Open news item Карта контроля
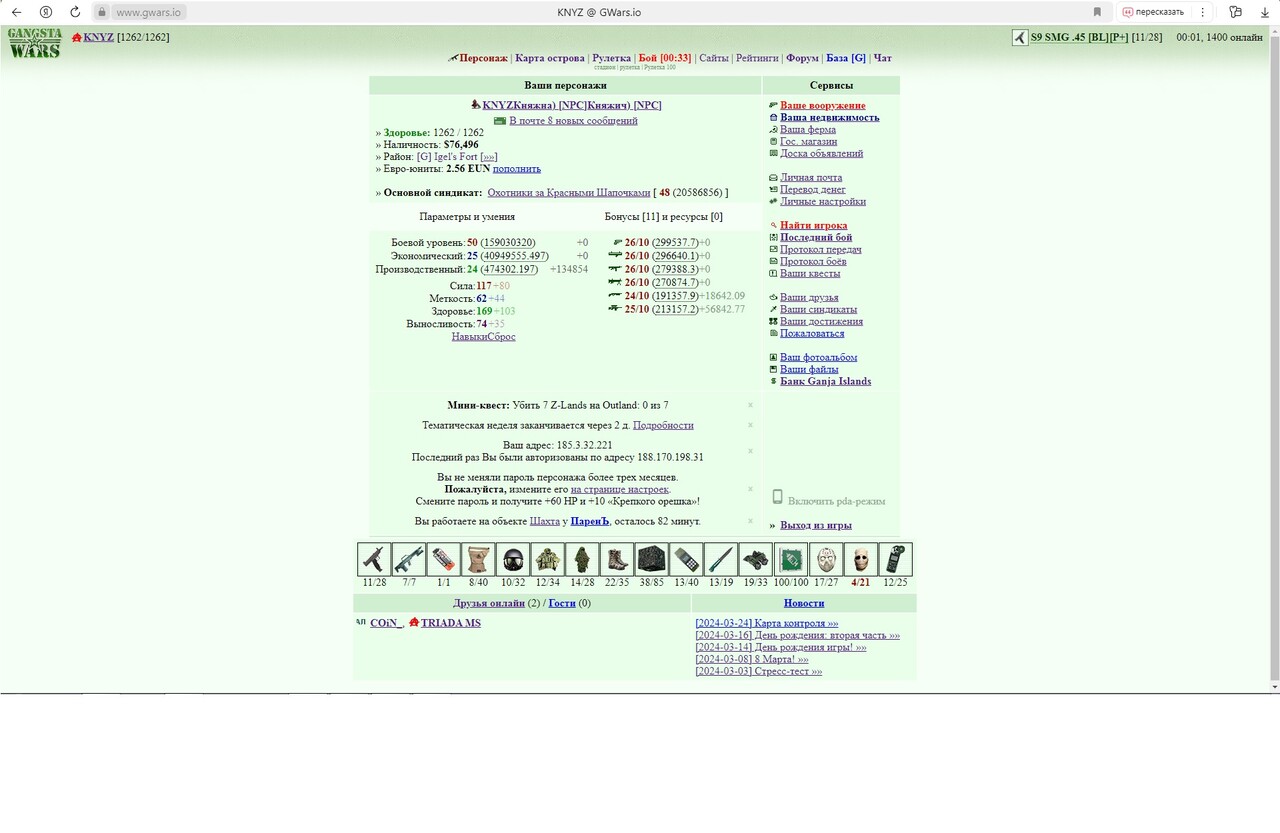 coord(767,623)
